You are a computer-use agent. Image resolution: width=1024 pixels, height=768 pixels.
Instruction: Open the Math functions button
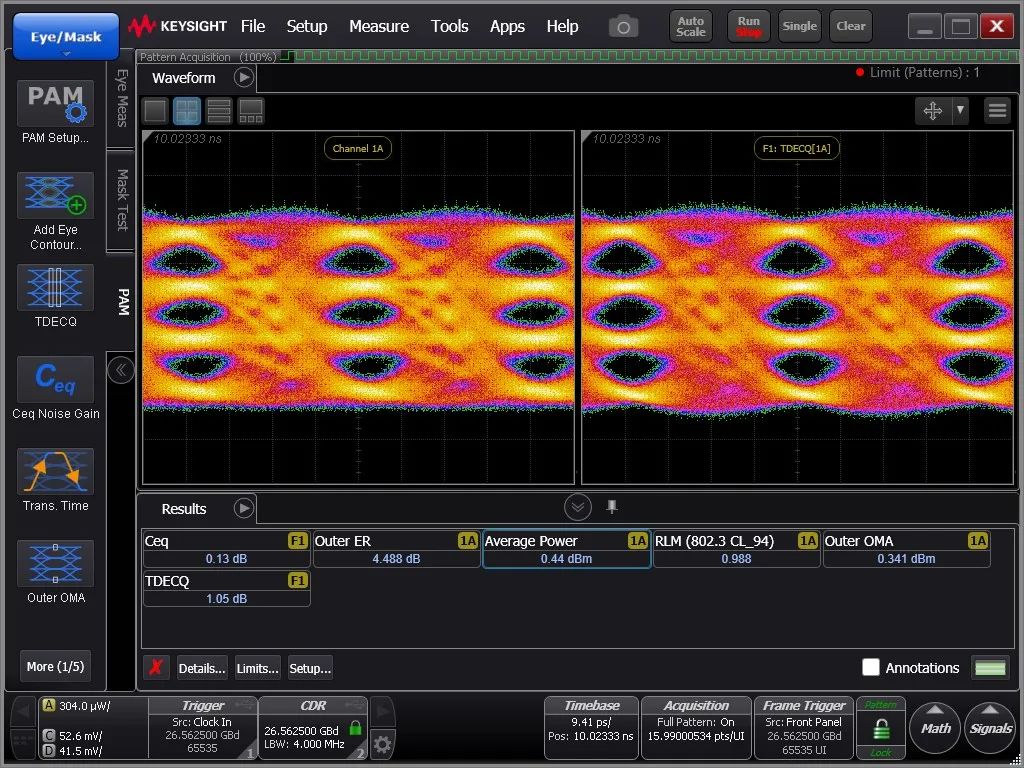click(x=935, y=728)
